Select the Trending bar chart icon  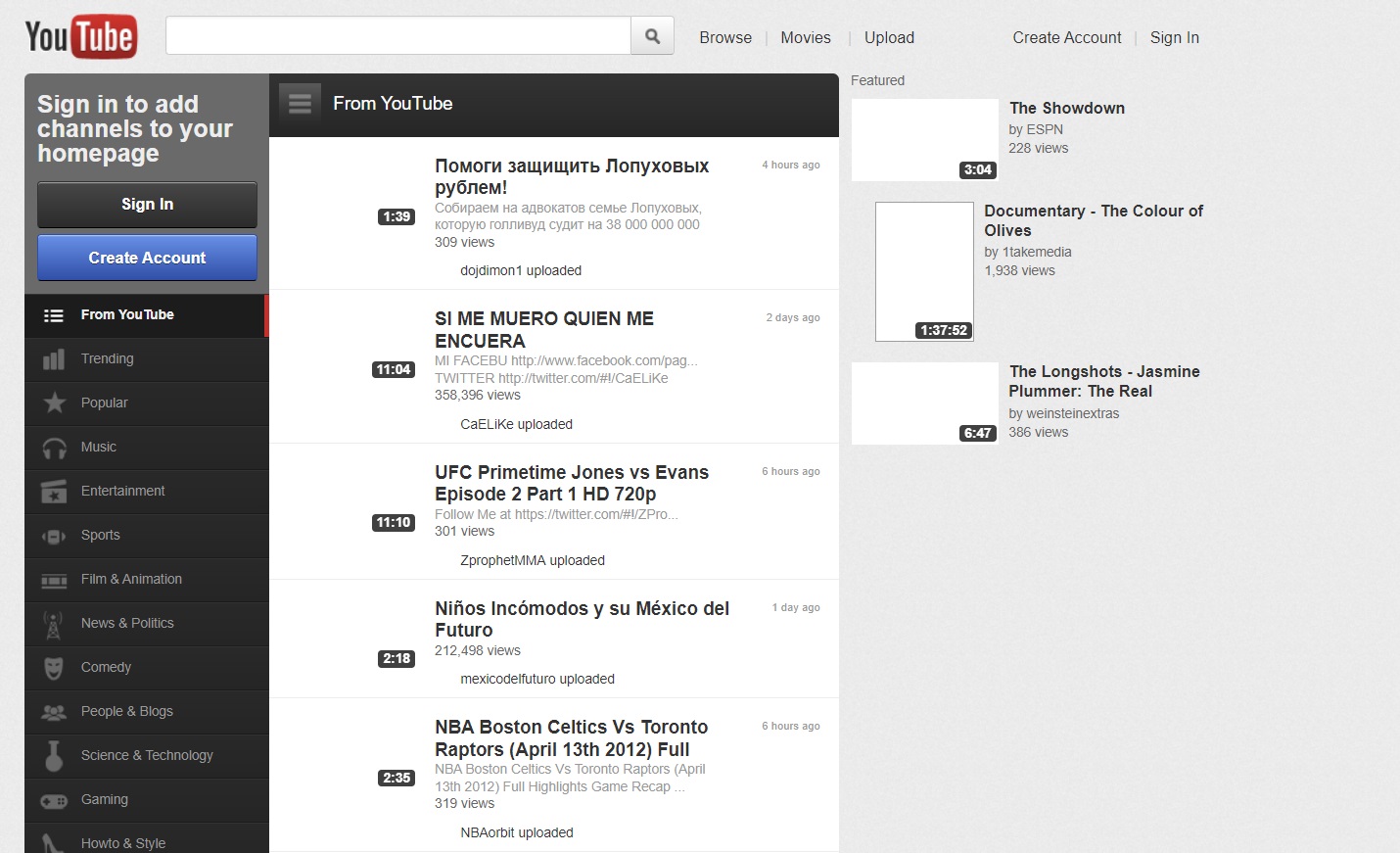coord(54,359)
